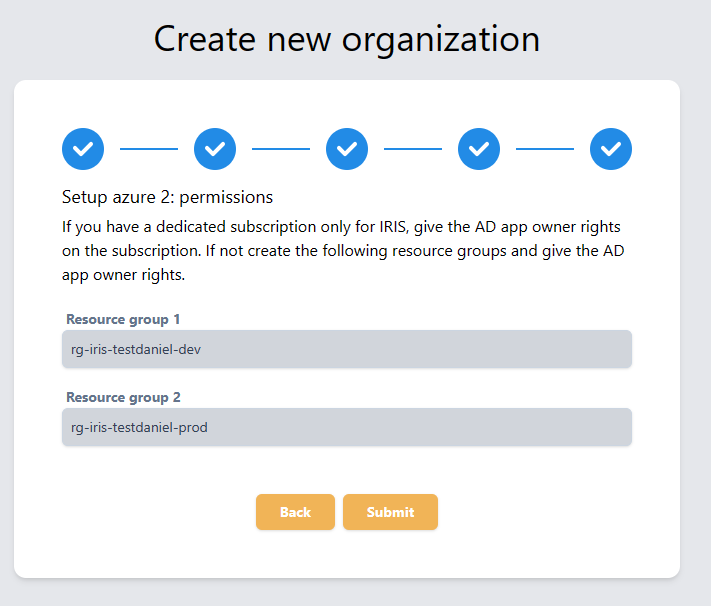
Task: Focus the Resource group 2 input field
Action: pos(347,427)
